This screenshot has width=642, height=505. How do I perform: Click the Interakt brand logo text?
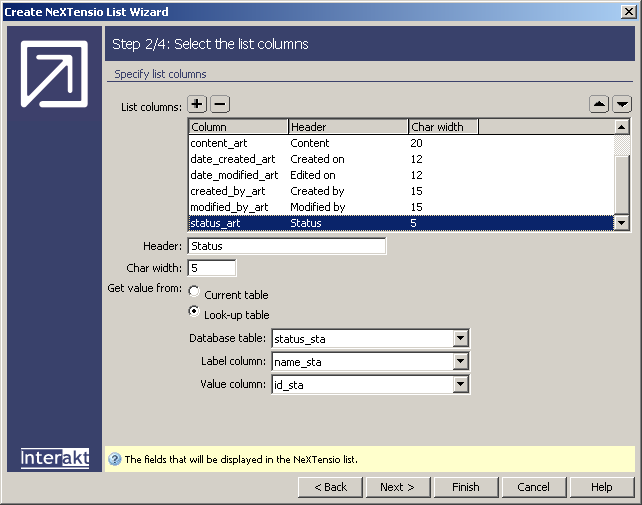tap(55, 458)
